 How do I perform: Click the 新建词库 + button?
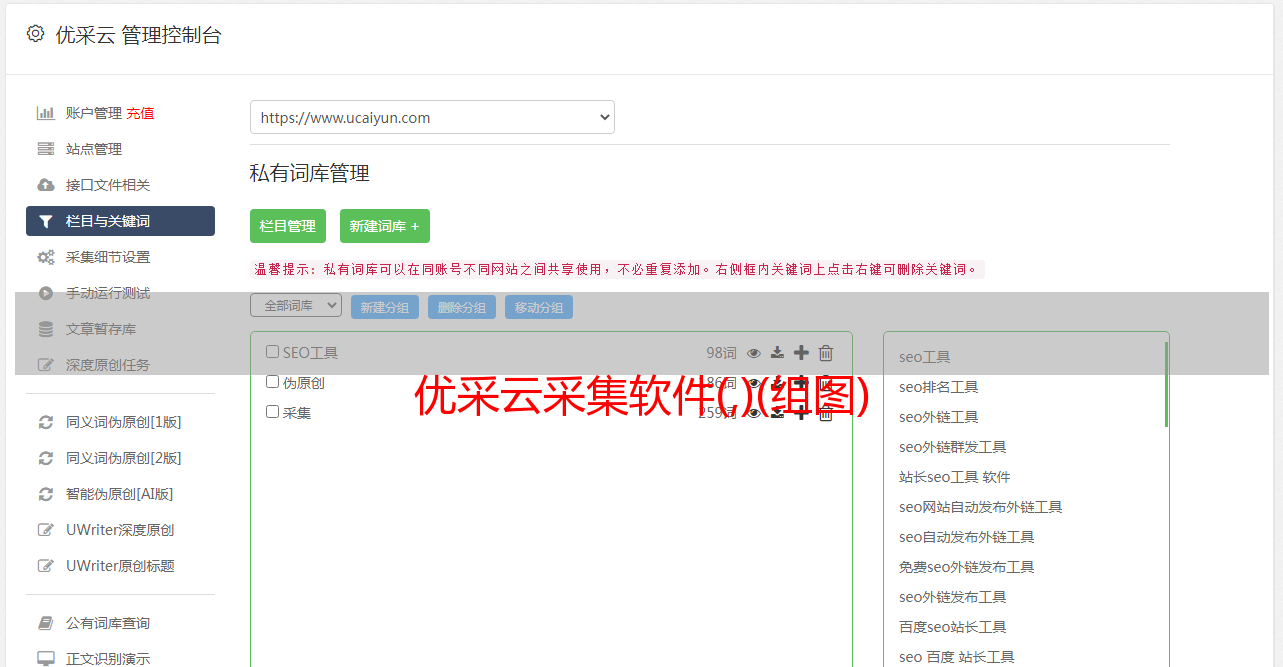point(385,226)
